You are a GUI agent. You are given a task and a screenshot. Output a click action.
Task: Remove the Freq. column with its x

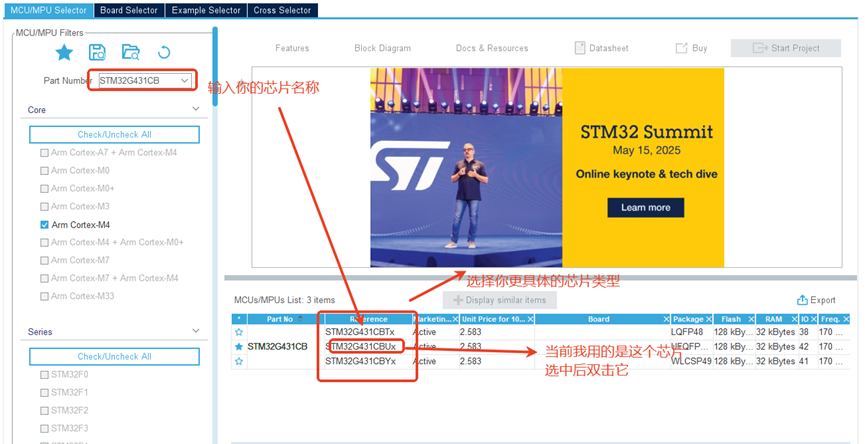pyautogui.click(x=846, y=319)
